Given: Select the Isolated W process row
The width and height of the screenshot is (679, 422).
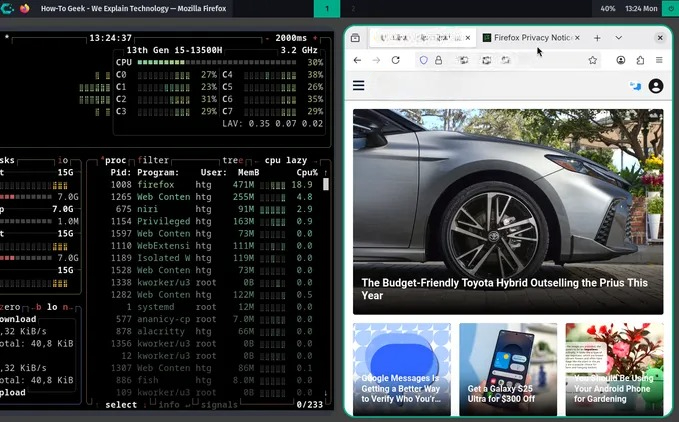Looking at the screenshot, I should [211, 258].
